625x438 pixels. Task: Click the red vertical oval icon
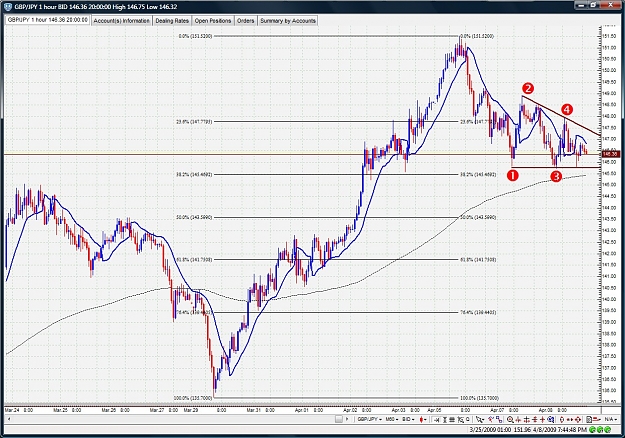click(562, 419)
